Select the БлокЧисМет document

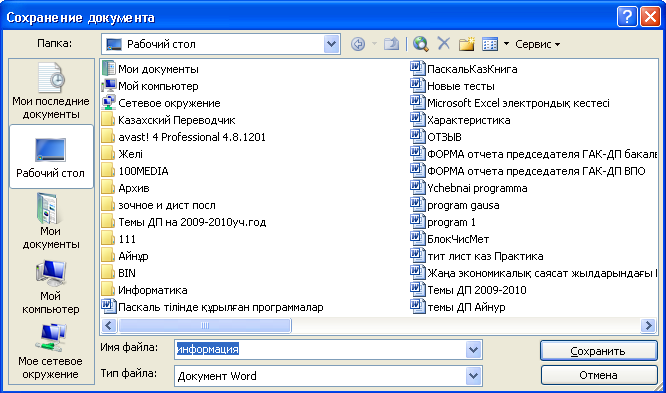(450, 239)
